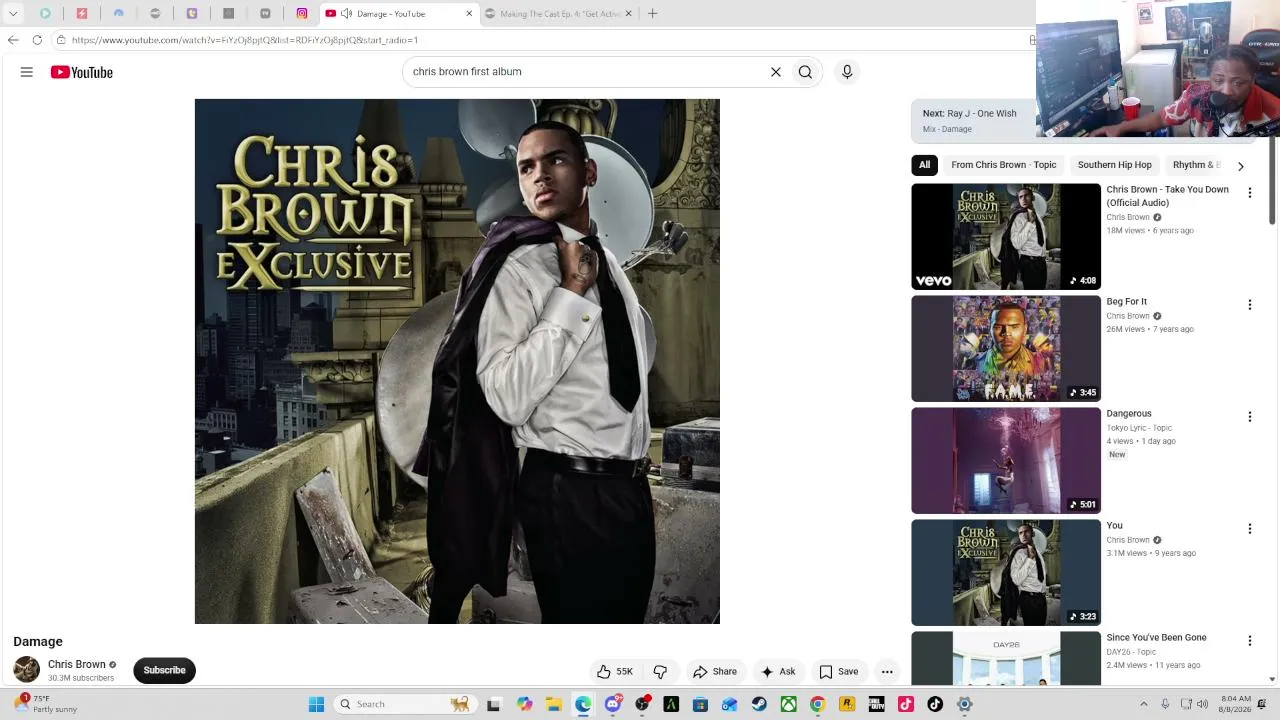Go to the YouTube home logo
The image size is (1280, 720).
point(82,72)
